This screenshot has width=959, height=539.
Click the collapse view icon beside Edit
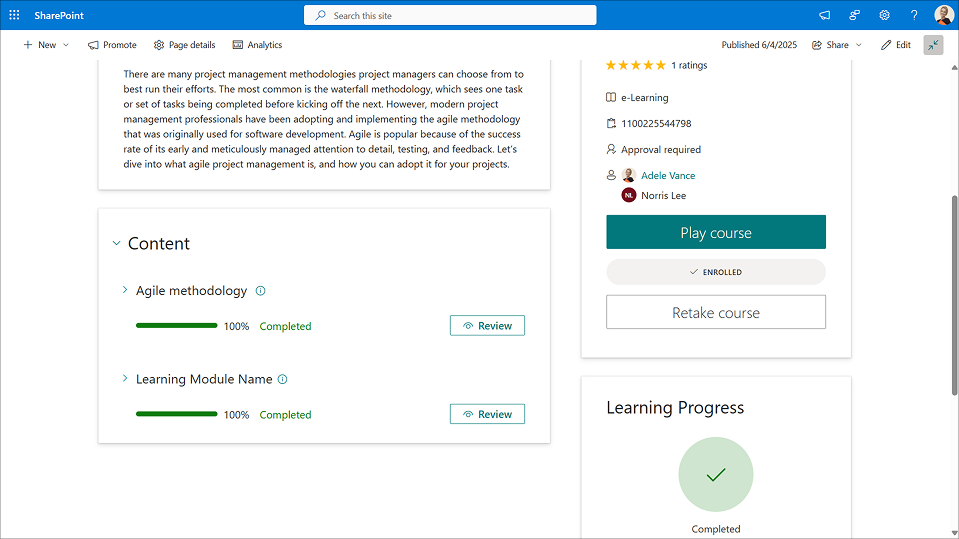click(x=933, y=45)
